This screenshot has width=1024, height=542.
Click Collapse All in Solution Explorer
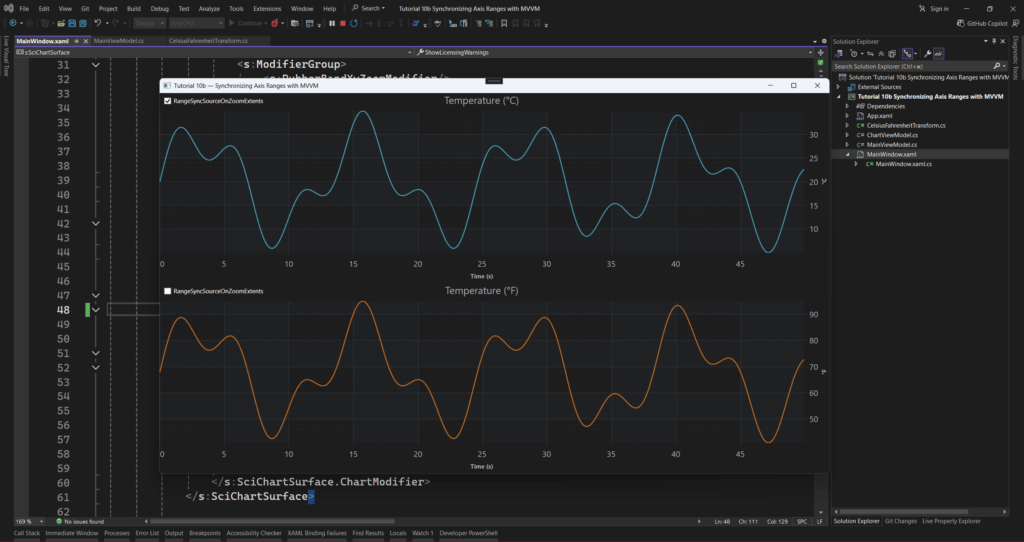pos(881,54)
